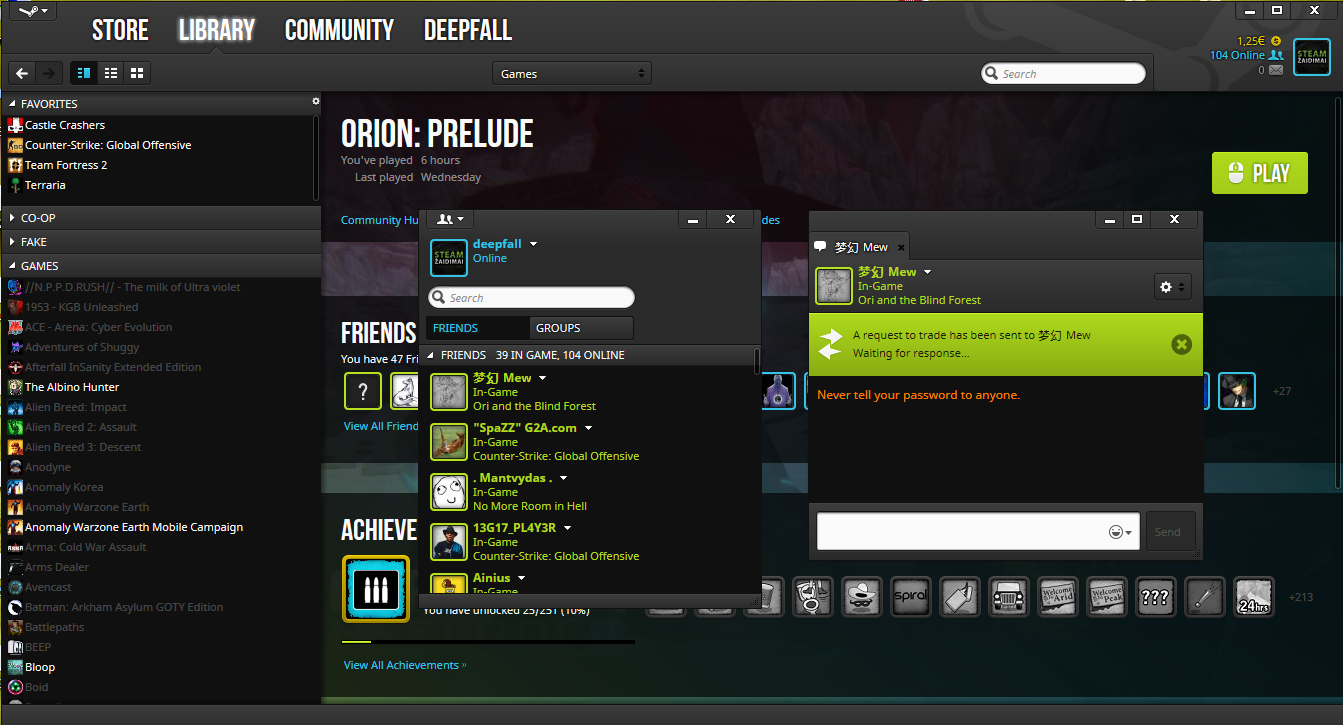
Task: Click the . Mantvydas . friend avatar
Action: point(449,492)
